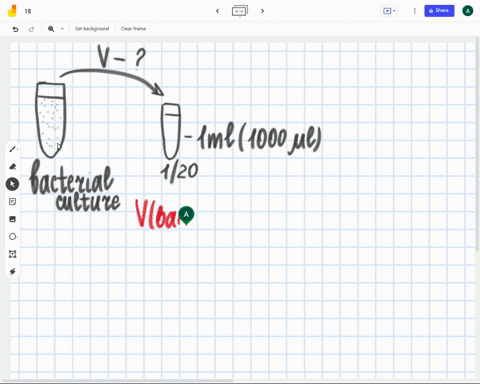480x384 pixels.
Task: Select the Pen tool
Action: [13, 149]
